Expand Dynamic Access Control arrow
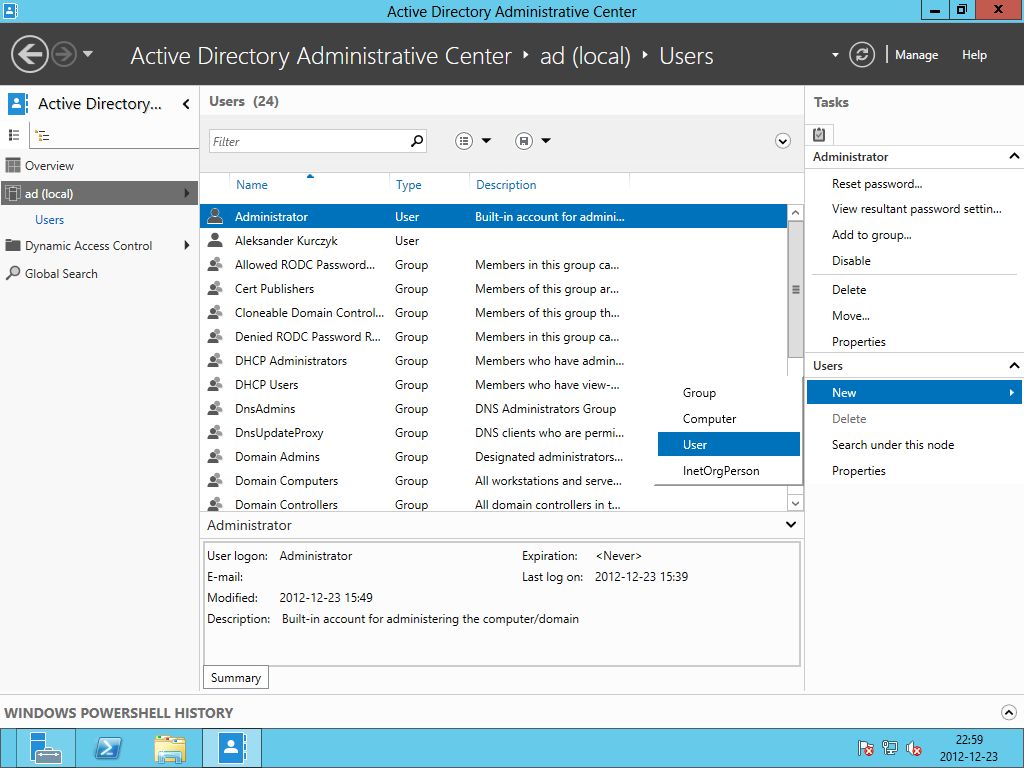This screenshot has width=1024, height=768. click(187, 246)
